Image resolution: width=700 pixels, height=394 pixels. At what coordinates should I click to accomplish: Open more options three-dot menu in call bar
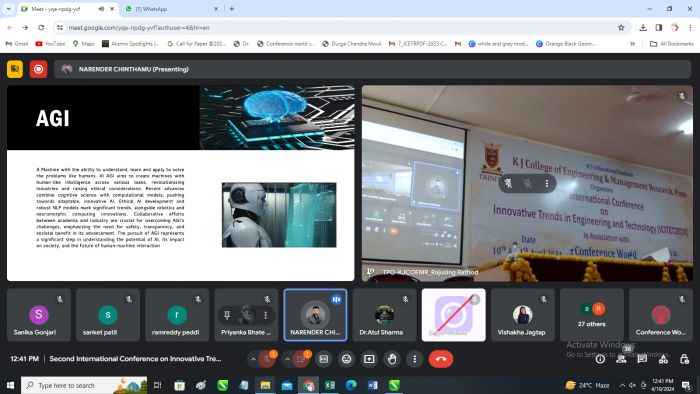(x=415, y=359)
